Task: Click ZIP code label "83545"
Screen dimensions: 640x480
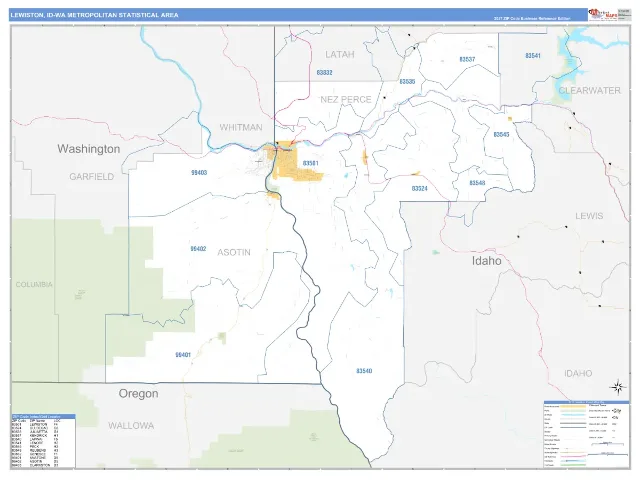Action: (501, 135)
